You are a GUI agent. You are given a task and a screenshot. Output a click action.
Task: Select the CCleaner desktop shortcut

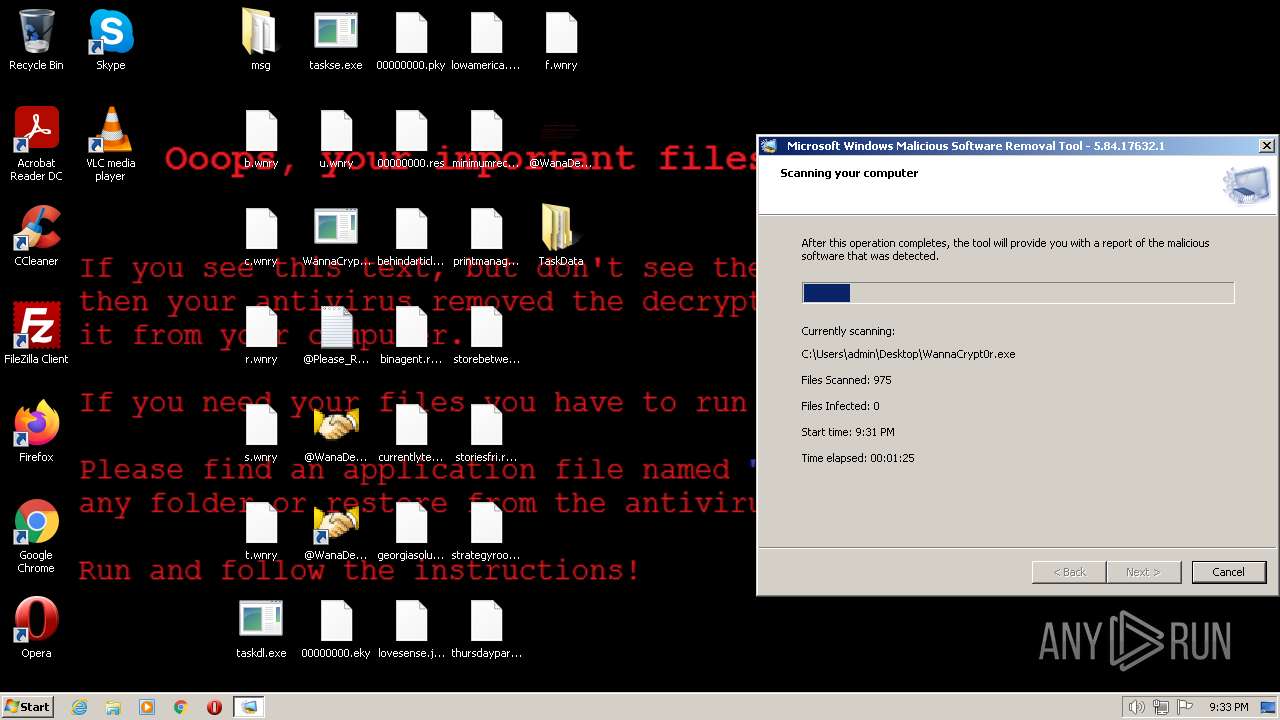pos(36,236)
